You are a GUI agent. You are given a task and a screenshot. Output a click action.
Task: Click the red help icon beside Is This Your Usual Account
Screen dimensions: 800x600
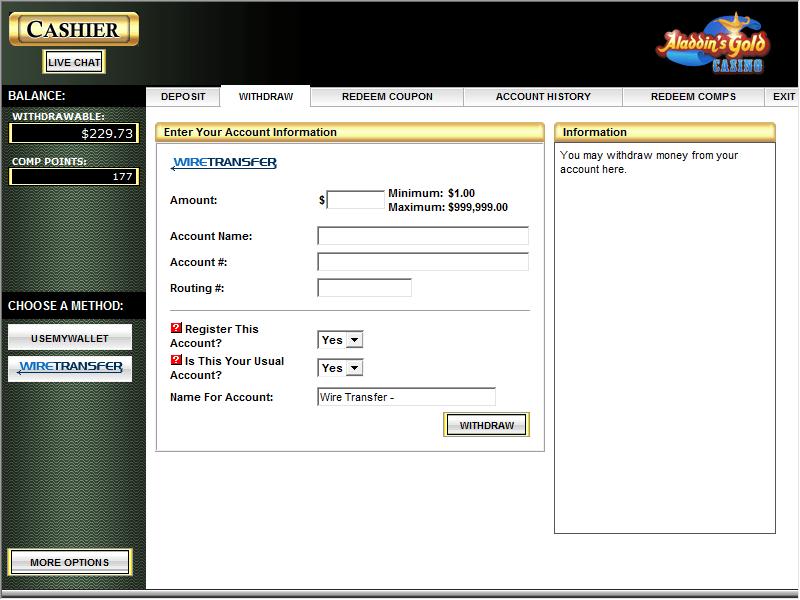click(176, 360)
